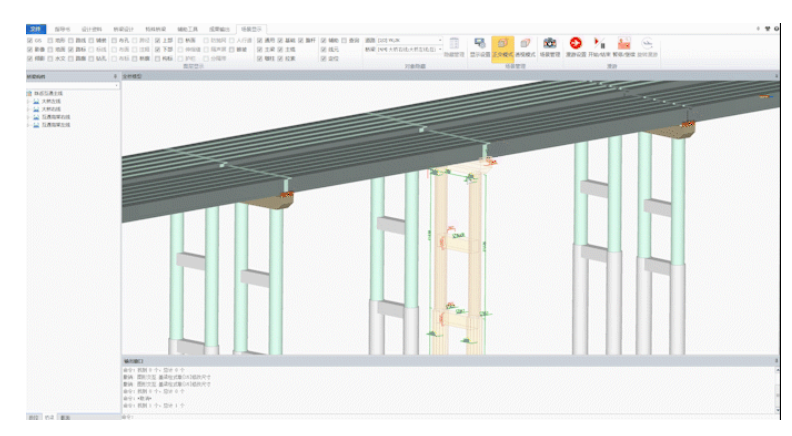Expand the 互通匝道右线 tree node

(x=29, y=117)
